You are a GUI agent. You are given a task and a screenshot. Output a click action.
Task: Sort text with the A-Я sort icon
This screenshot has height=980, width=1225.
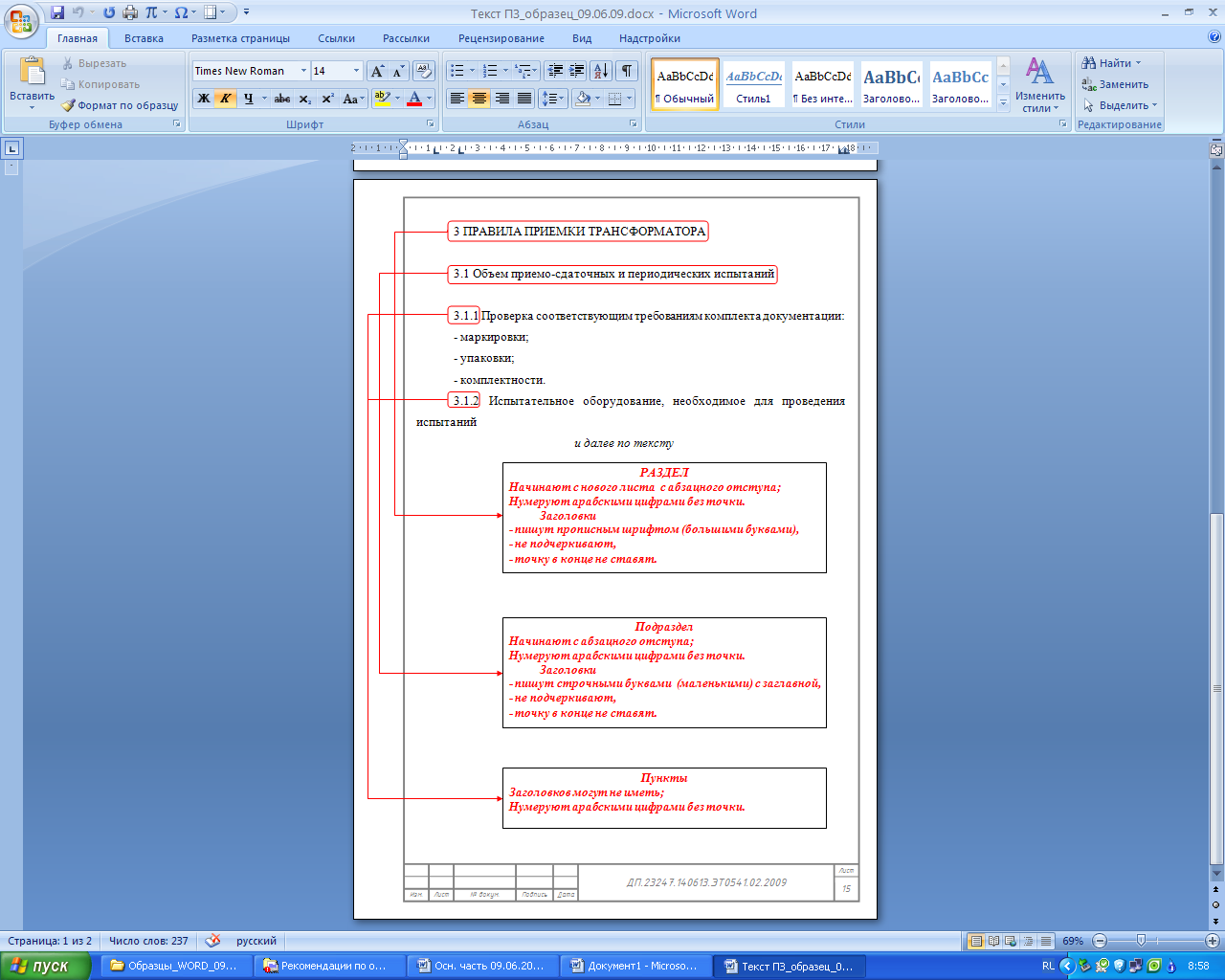click(x=601, y=71)
